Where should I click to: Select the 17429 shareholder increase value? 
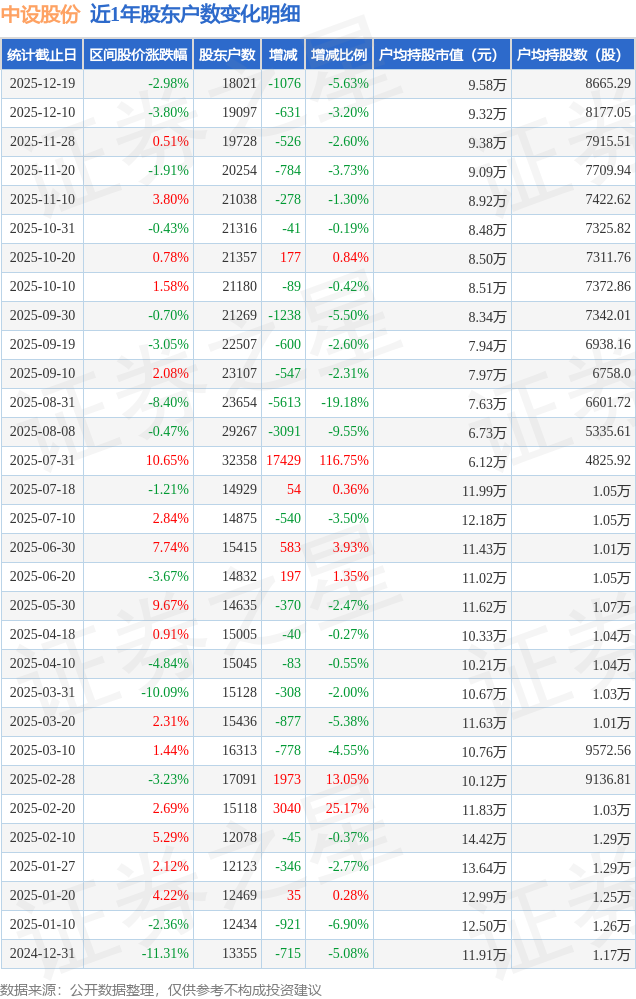click(x=283, y=461)
